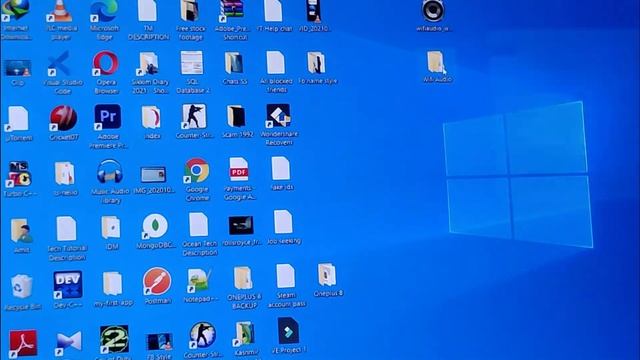Select the index folder icon
The height and width of the screenshot is (360, 640).
(151, 118)
